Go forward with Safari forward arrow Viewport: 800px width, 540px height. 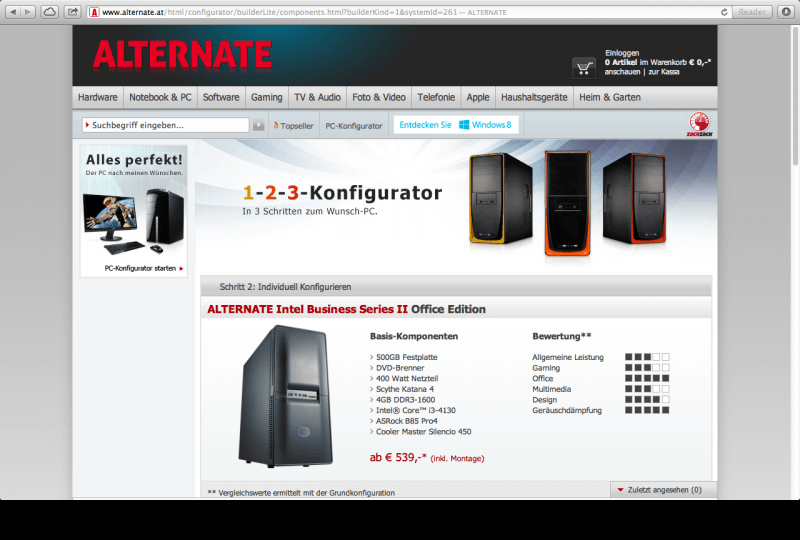coord(28,12)
